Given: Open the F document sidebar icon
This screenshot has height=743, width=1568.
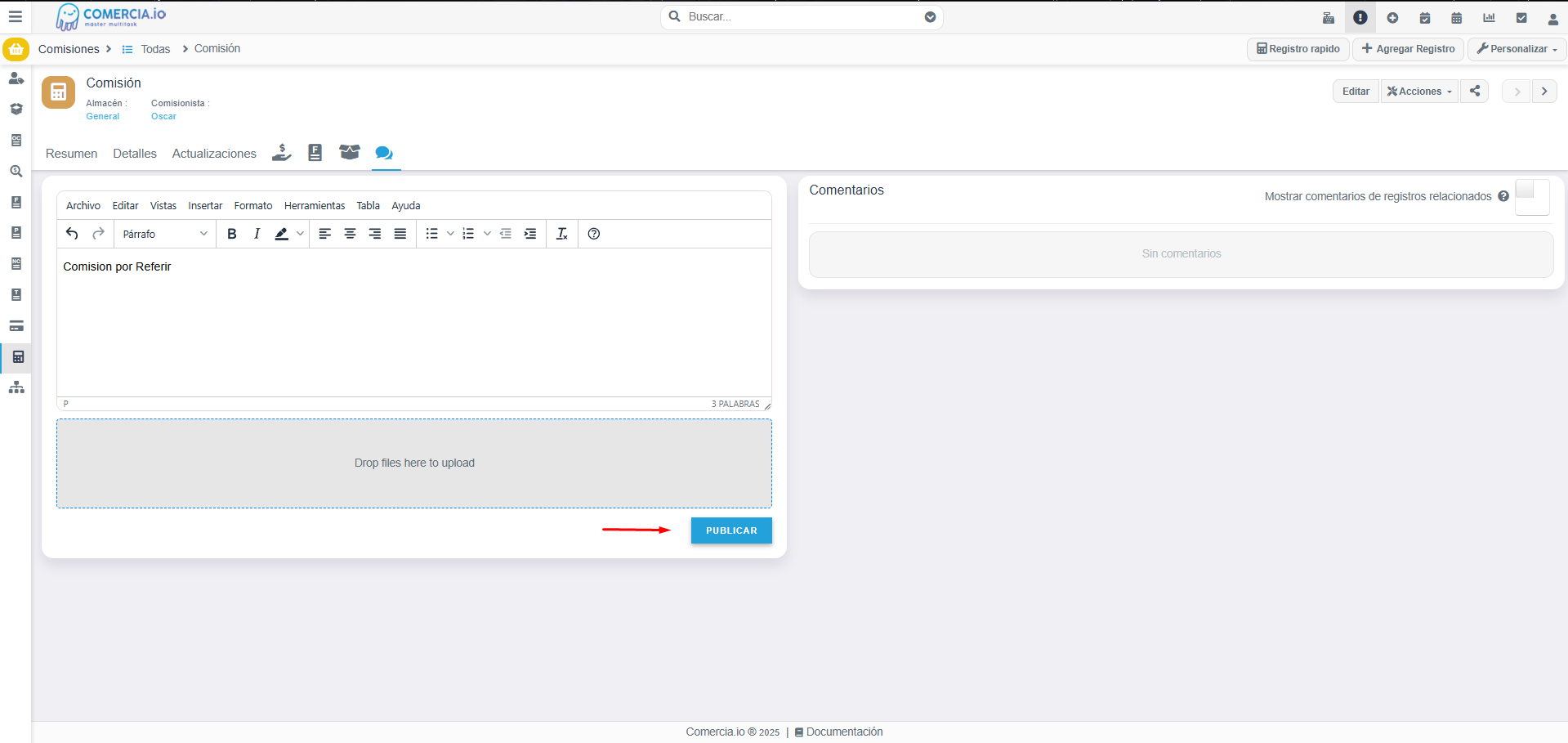Looking at the screenshot, I should pos(16,202).
